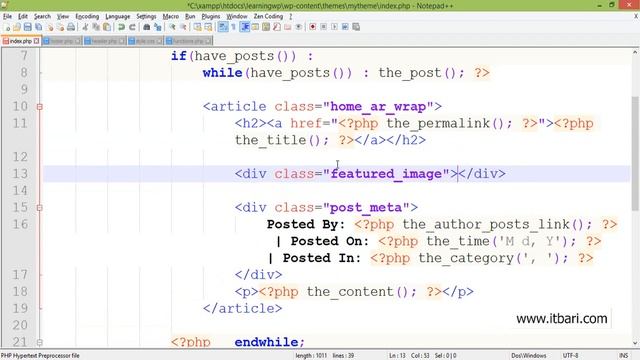Click the Zoom In magnifier icon
This screenshot has height=360, width=640.
coord(172,27)
